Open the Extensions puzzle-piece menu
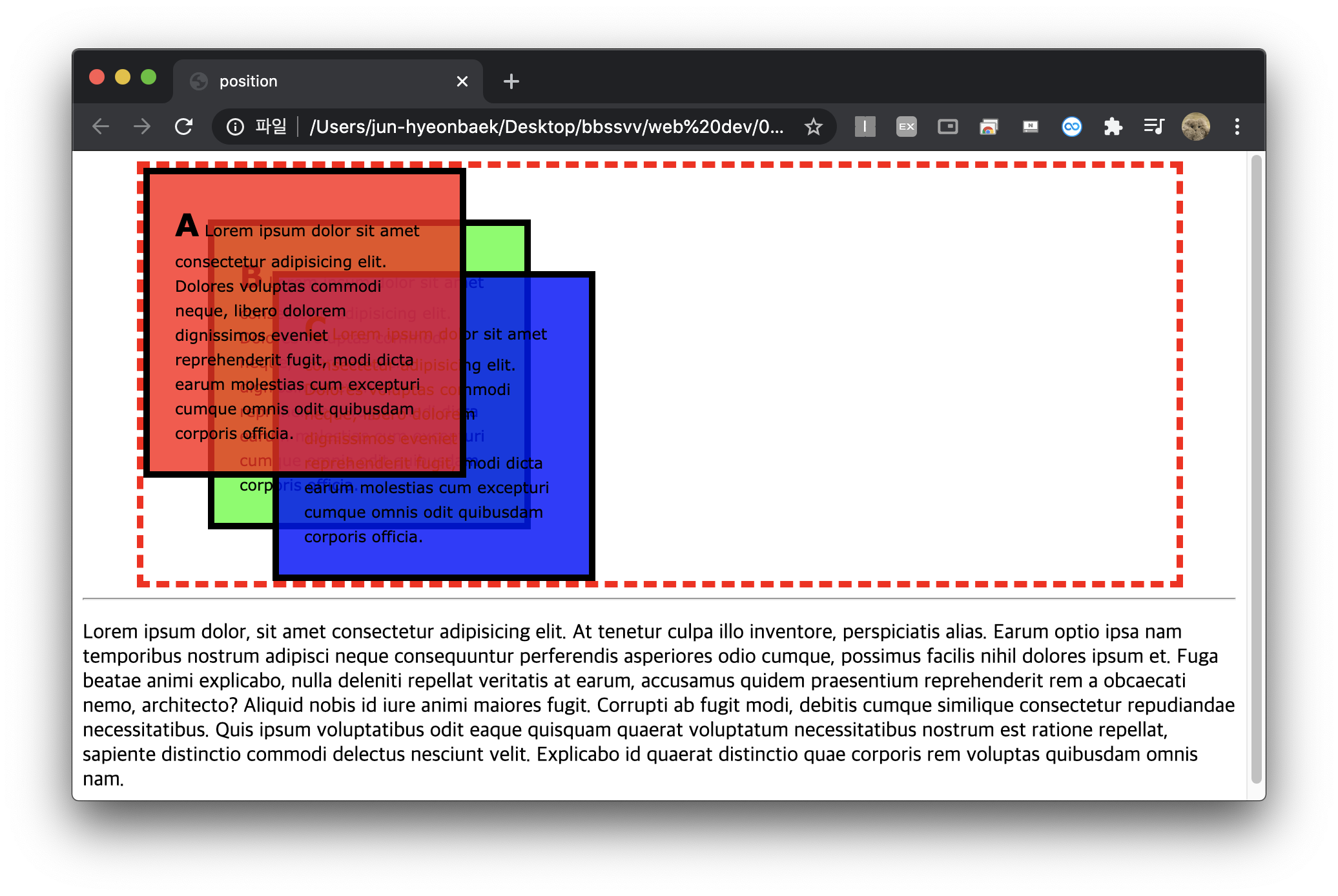Viewport: 1338px width, 896px height. click(x=1113, y=127)
